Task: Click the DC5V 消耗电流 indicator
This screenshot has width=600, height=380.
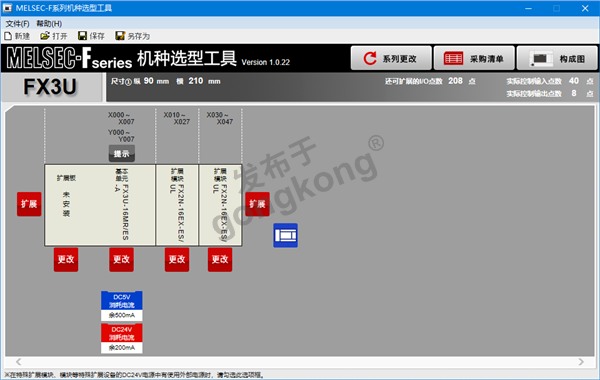Action: [122, 301]
